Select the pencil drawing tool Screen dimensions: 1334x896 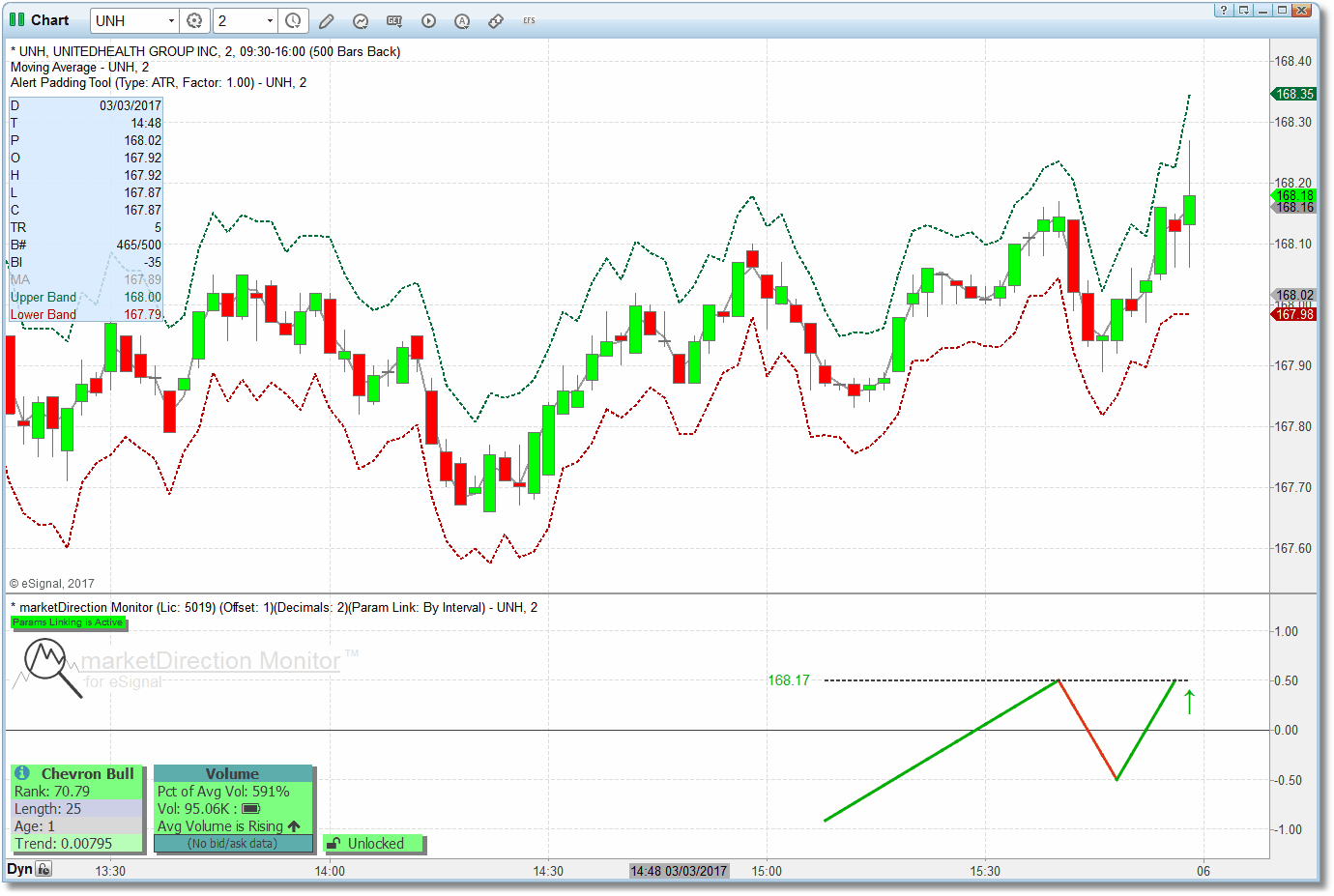pos(327,20)
